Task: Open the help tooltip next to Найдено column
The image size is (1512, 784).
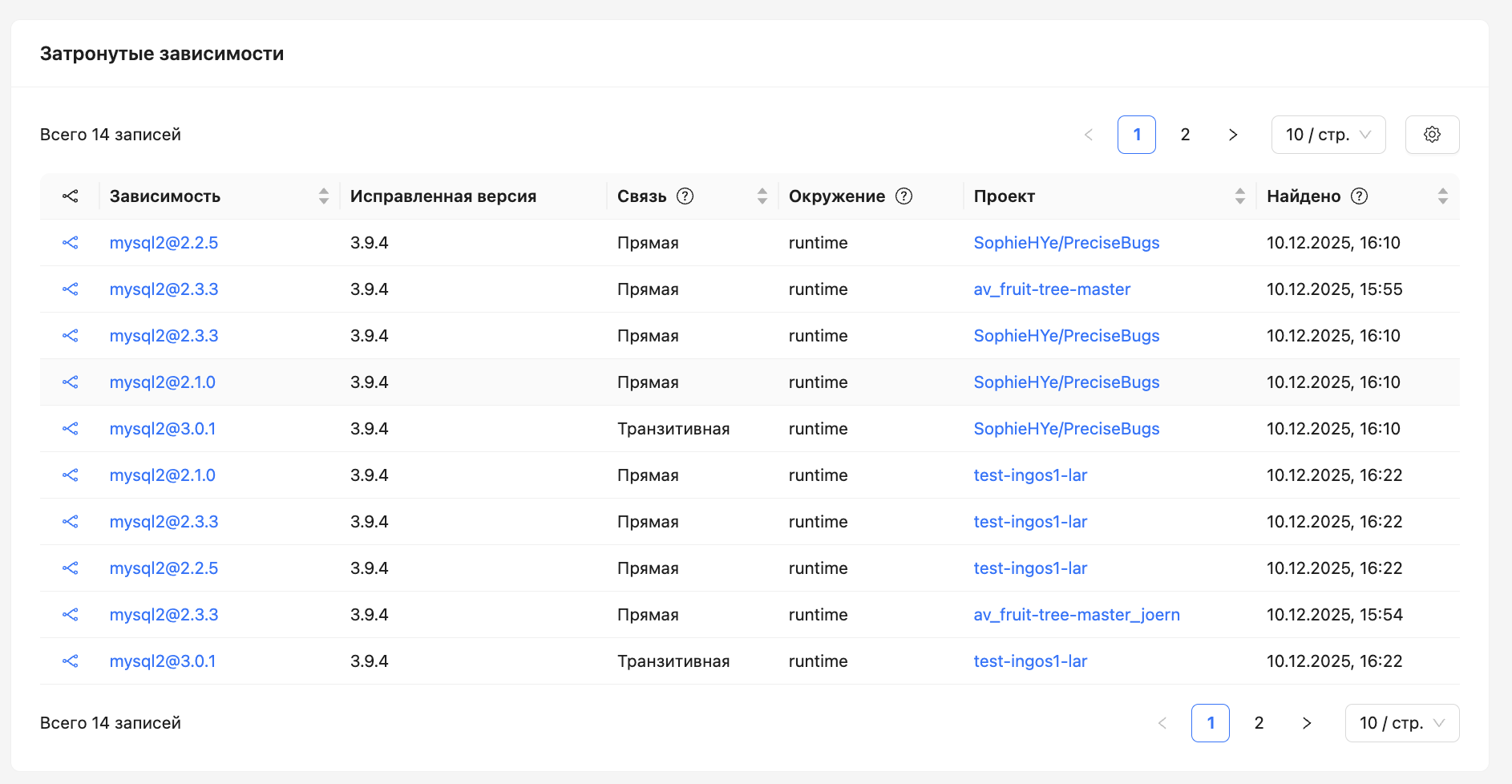Action: tap(1359, 195)
